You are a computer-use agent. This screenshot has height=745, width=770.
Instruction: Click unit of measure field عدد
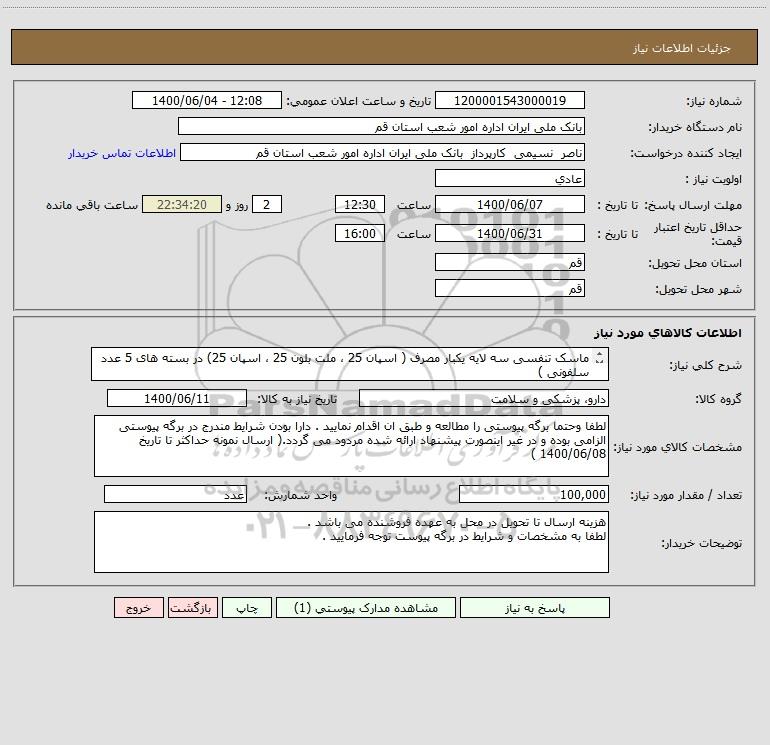click(x=175, y=494)
